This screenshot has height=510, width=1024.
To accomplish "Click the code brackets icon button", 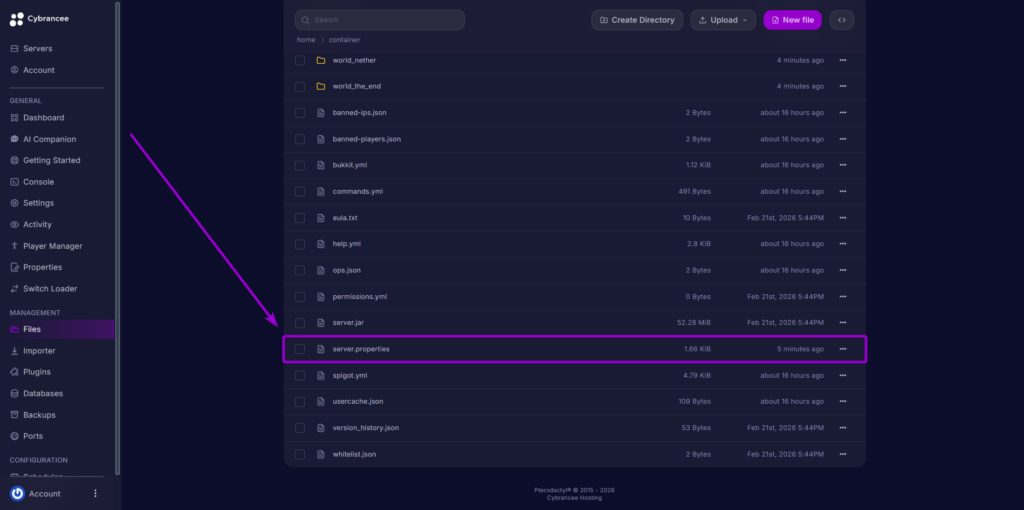I will coord(842,20).
